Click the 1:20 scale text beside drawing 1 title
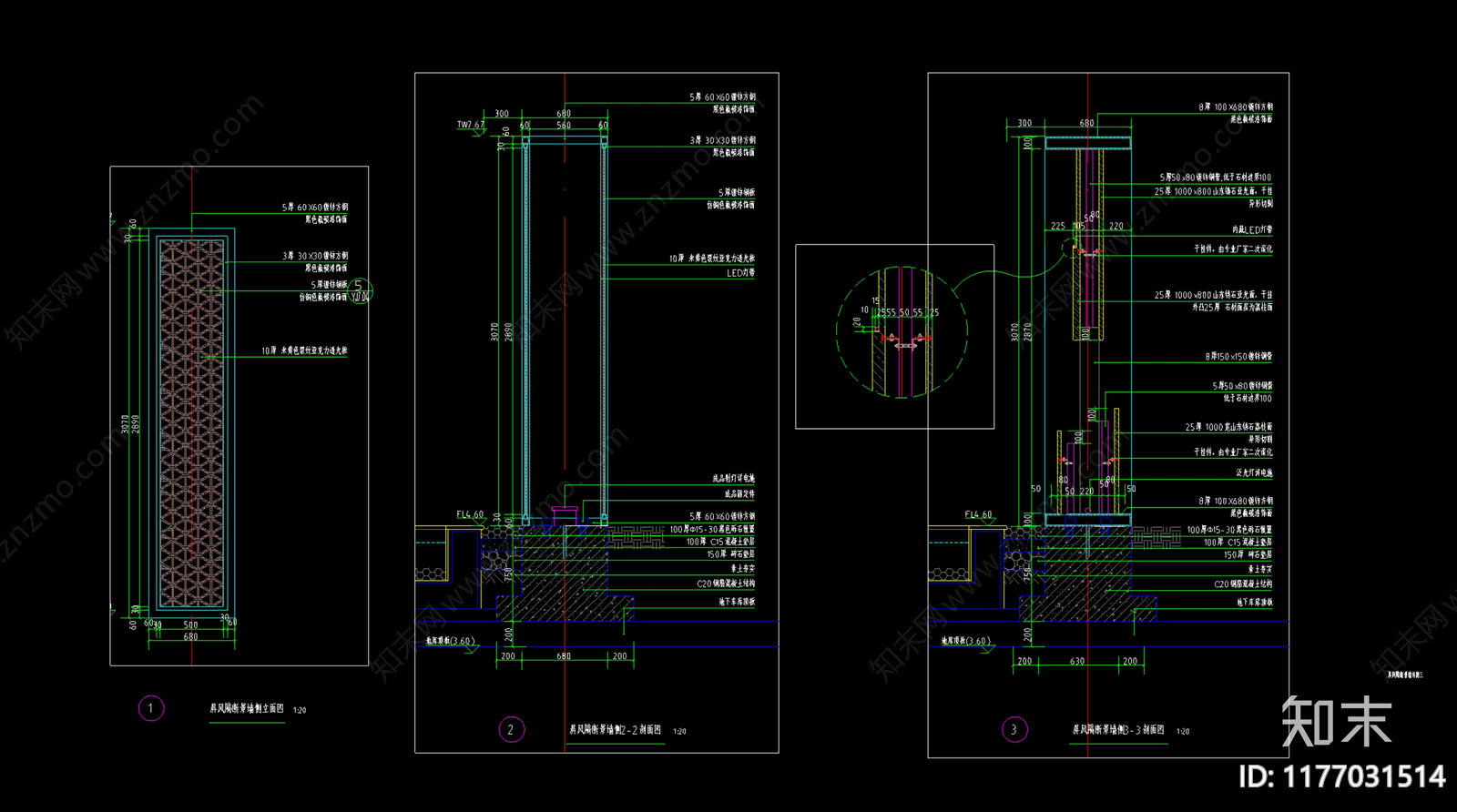Screen dimensions: 1457x812 coord(300,710)
